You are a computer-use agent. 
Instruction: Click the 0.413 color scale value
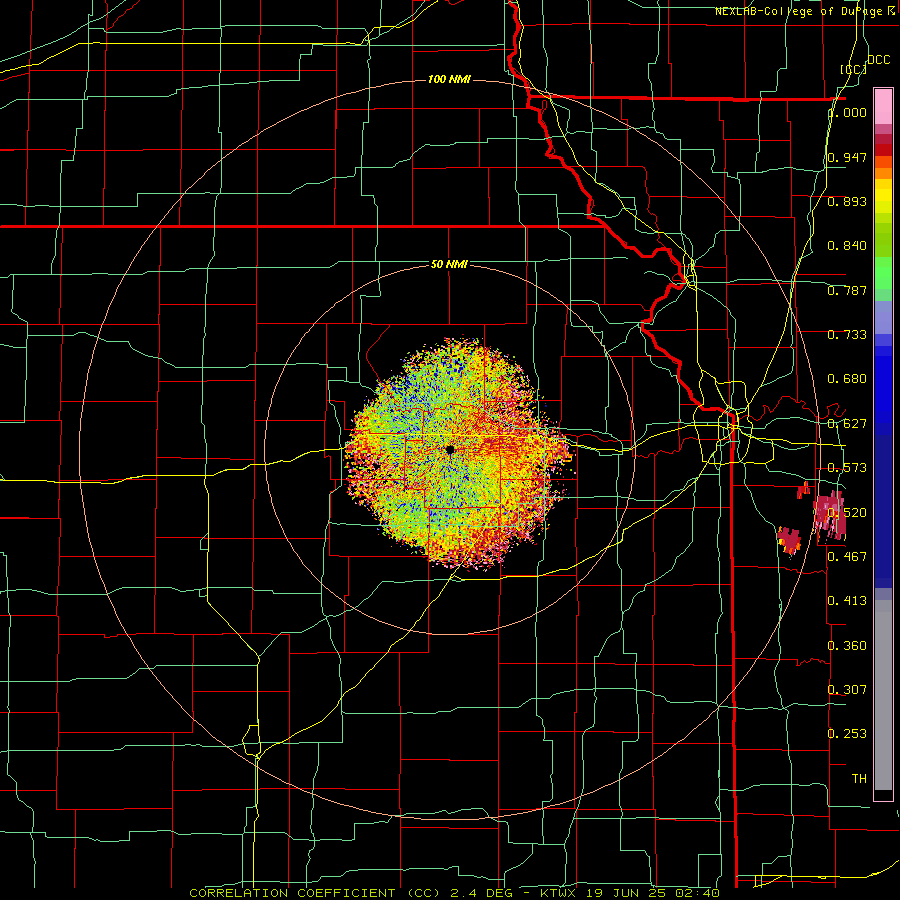coord(847,601)
